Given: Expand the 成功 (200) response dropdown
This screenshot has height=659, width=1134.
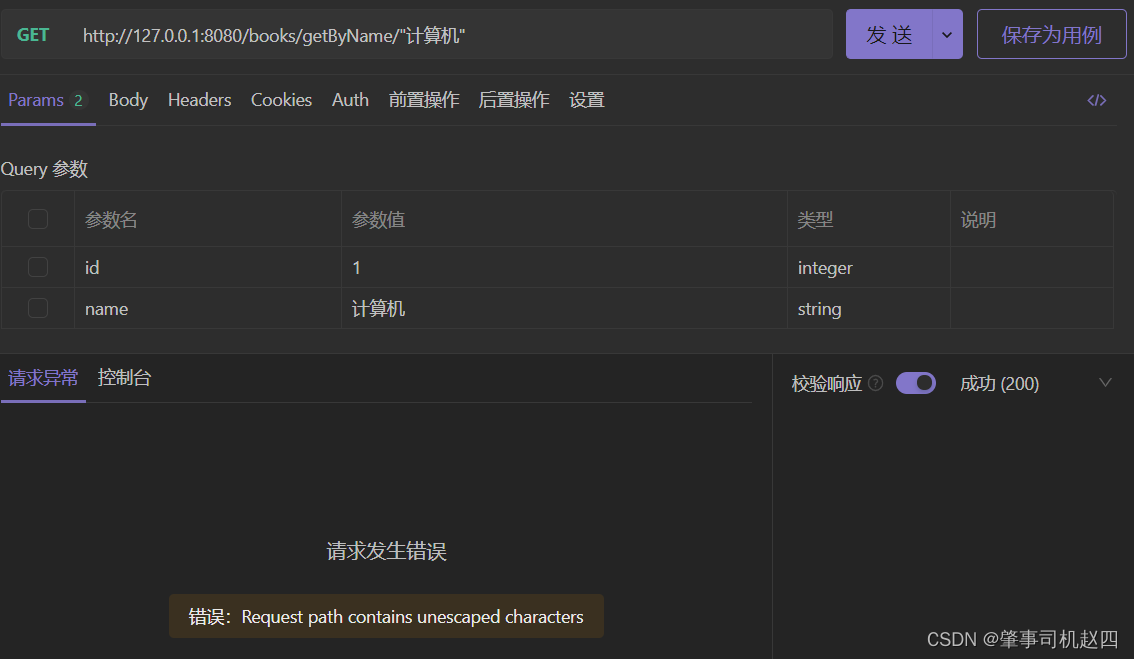Looking at the screenshot, I should click(1104, 383).
